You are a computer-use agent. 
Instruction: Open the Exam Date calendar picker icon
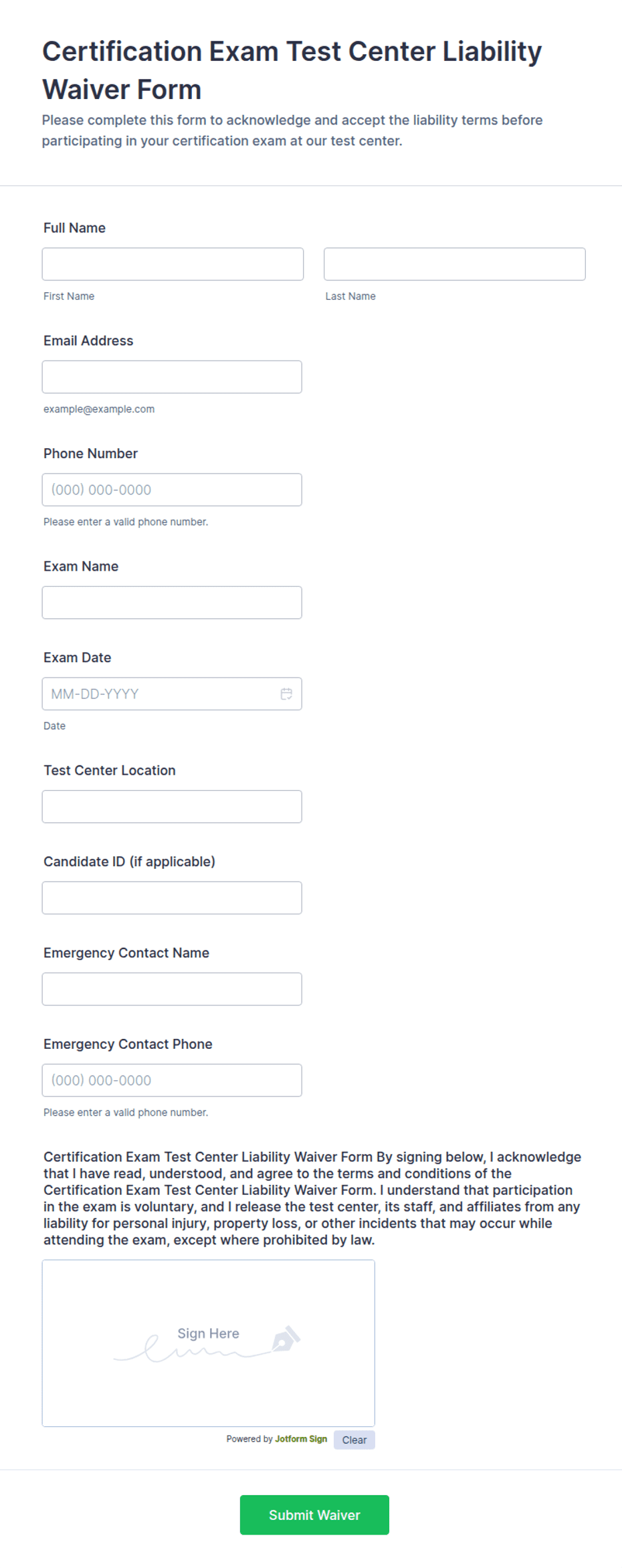point(286,694)
